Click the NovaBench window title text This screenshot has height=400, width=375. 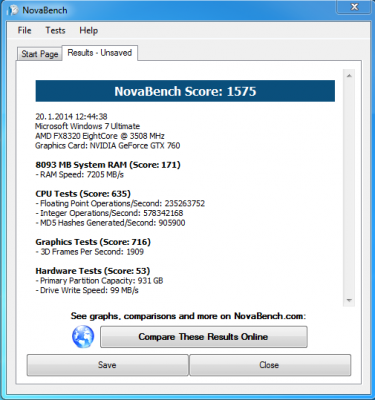click(x=45, y=10)
